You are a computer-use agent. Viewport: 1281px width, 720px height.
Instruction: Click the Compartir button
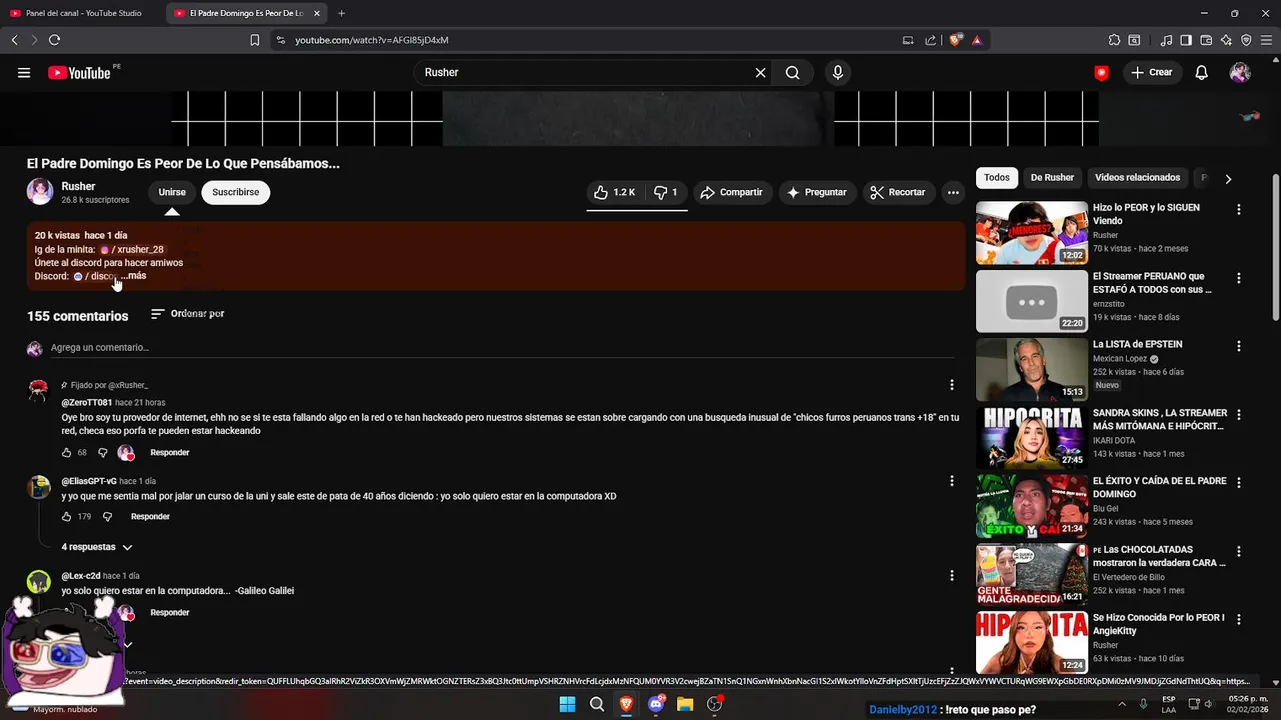(733, 192)
